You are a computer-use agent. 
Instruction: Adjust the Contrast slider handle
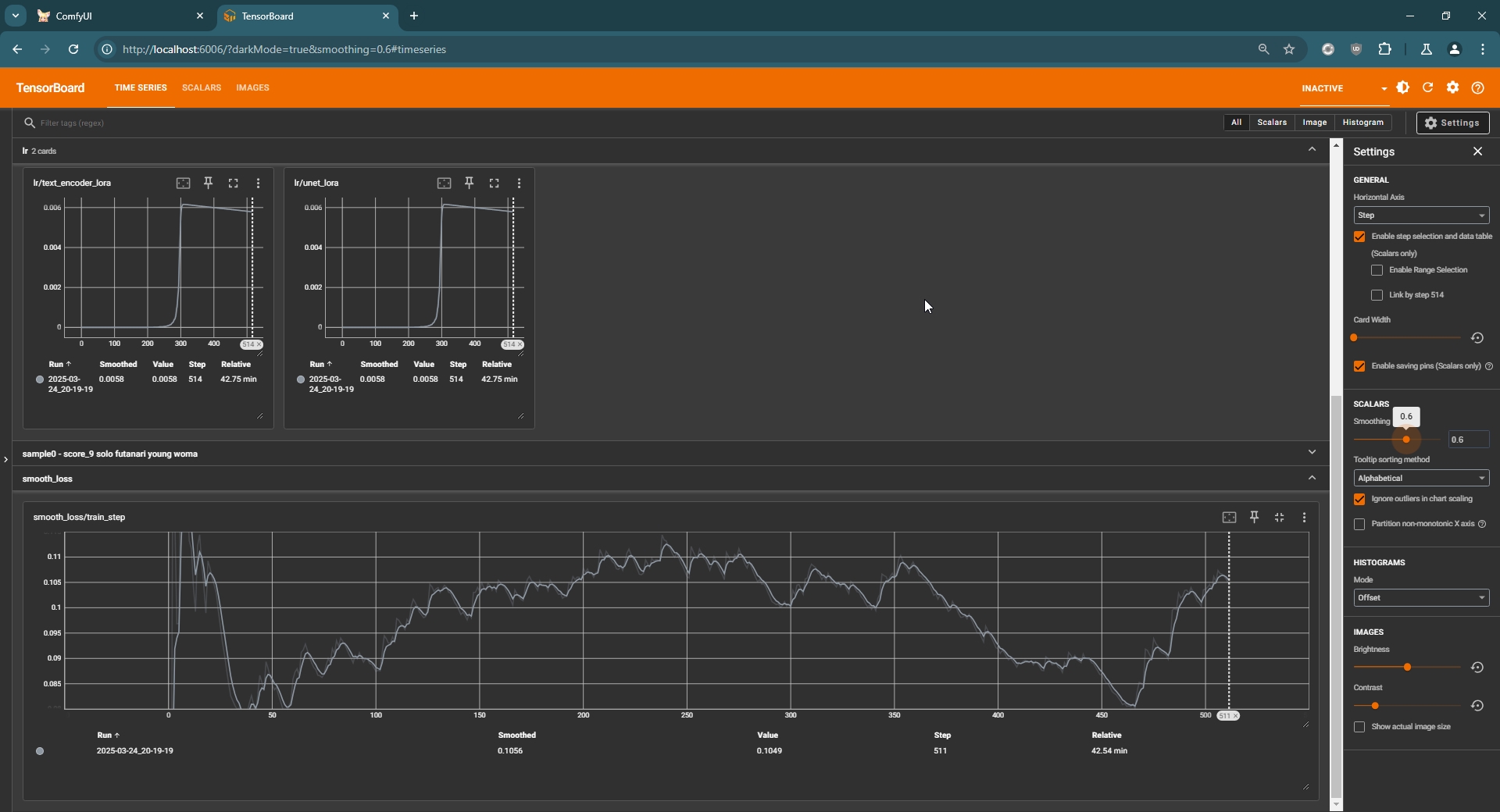point(1374,706)
